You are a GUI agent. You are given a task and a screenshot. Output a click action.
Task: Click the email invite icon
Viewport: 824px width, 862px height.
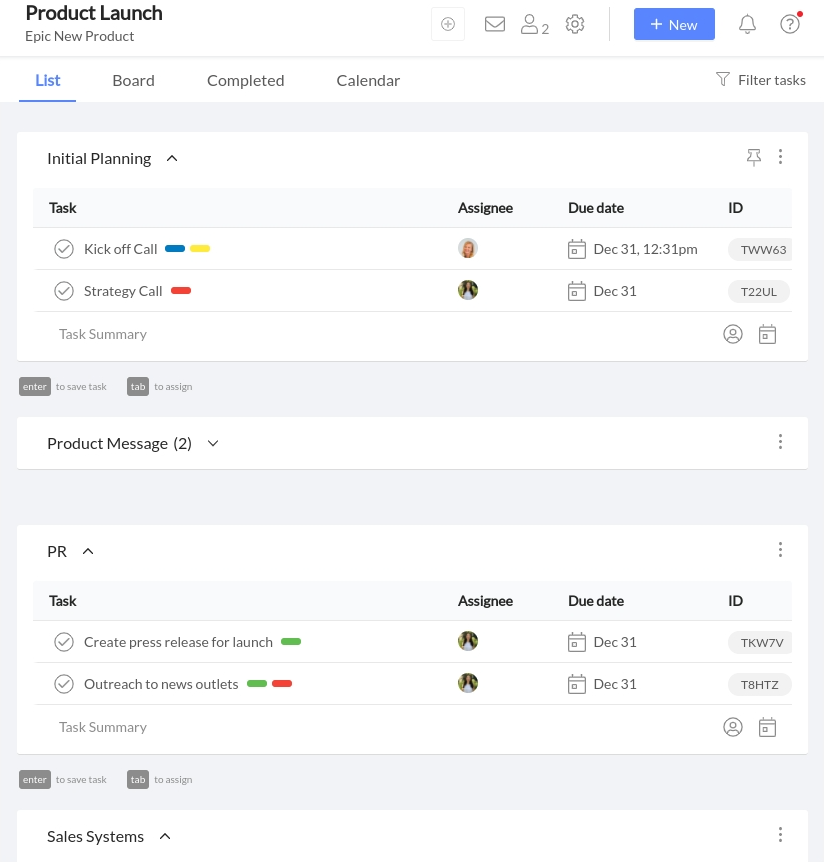tap(495, 24)
